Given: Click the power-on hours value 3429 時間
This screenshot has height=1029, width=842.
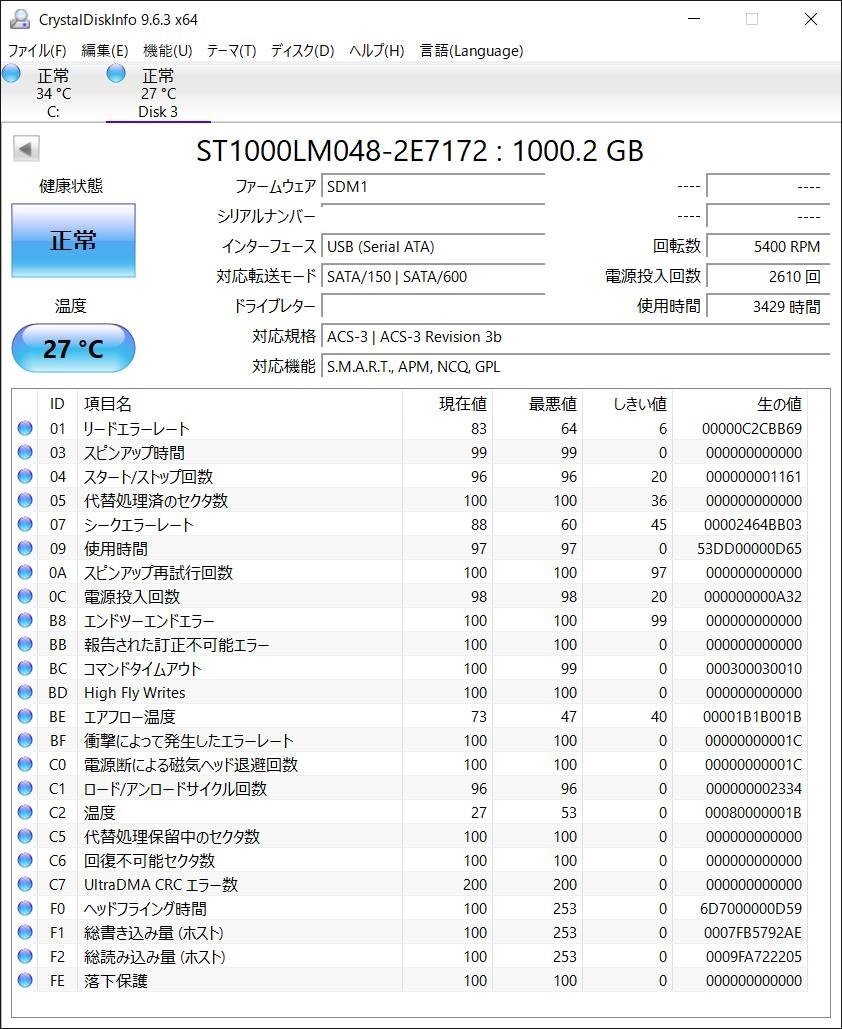Looking at the screenshot, I should pyautogui.click(x=768, y=306).
